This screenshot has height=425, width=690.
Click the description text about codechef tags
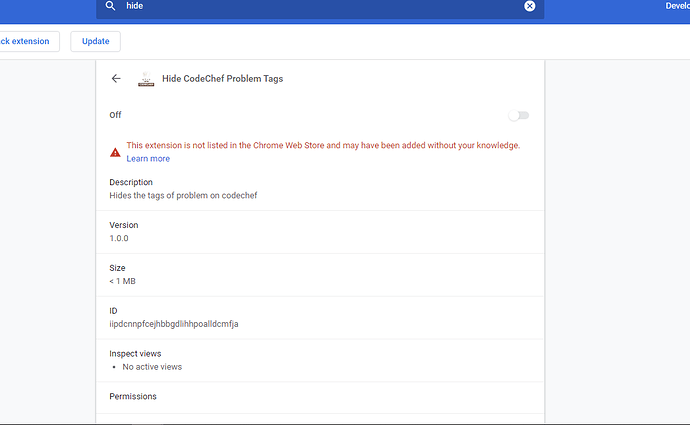[183, 195]
